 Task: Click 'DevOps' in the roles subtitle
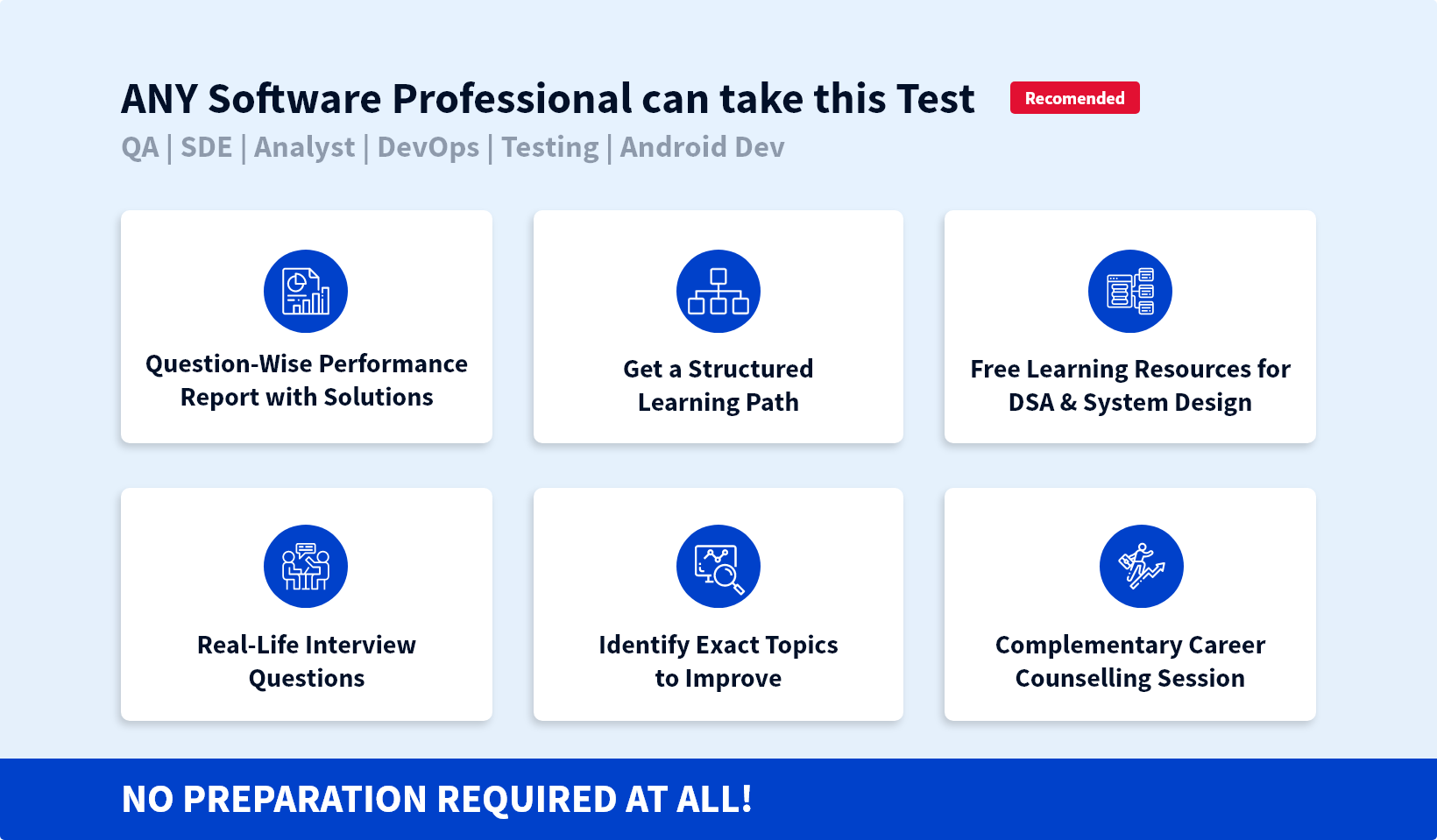pos(428,147)
